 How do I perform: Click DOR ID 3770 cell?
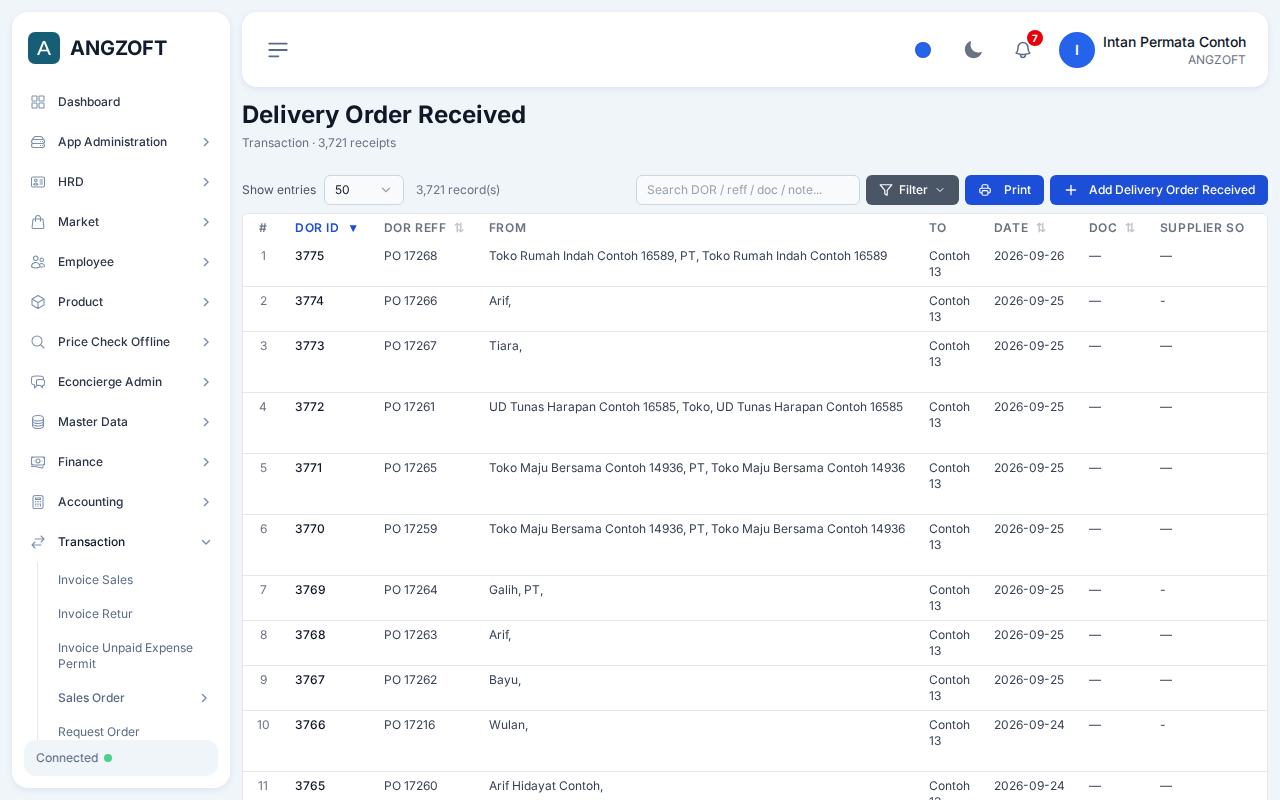(310, 529)
